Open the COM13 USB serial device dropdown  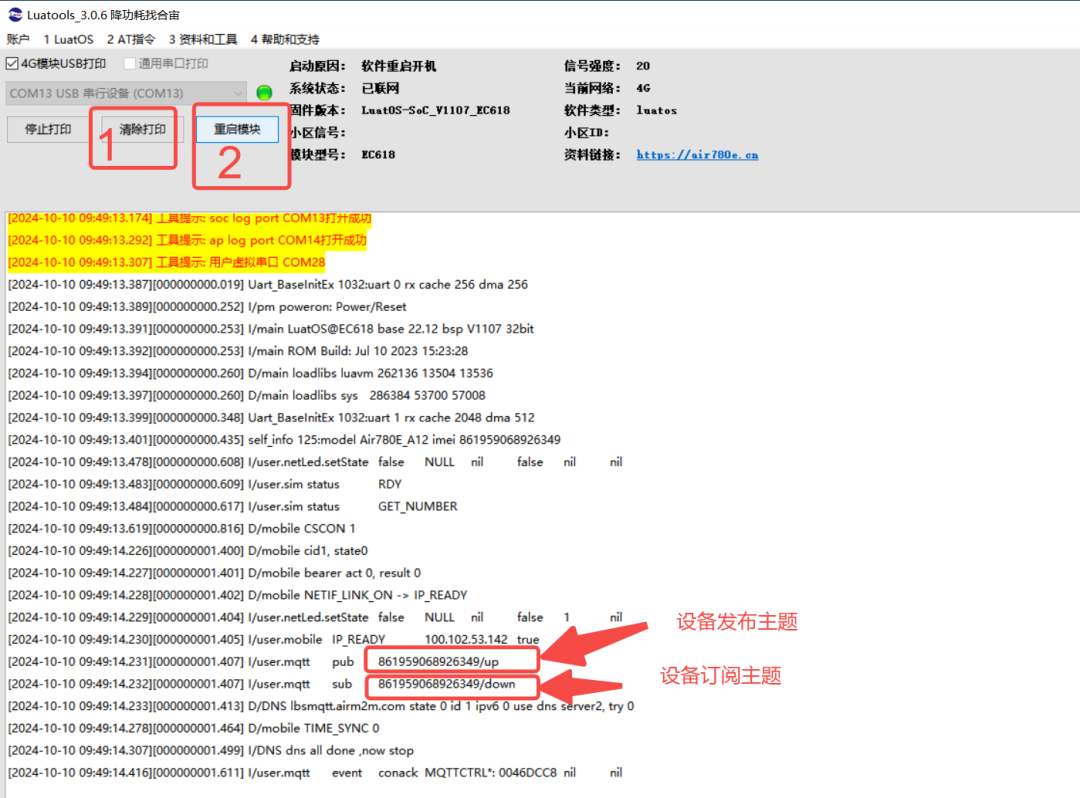127,93
